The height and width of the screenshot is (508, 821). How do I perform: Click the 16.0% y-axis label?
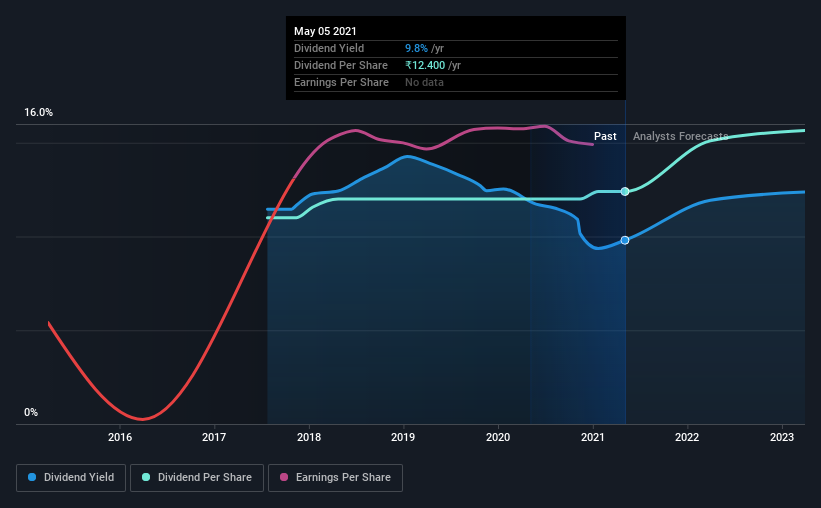38,113
